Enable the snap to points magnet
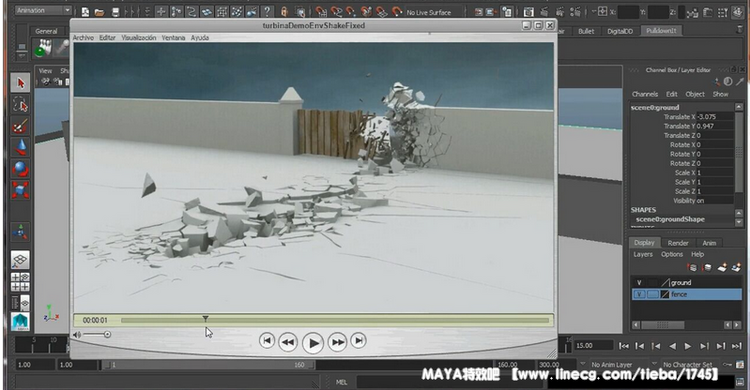This screenshot has height=390, width=750. pos(351,11)
